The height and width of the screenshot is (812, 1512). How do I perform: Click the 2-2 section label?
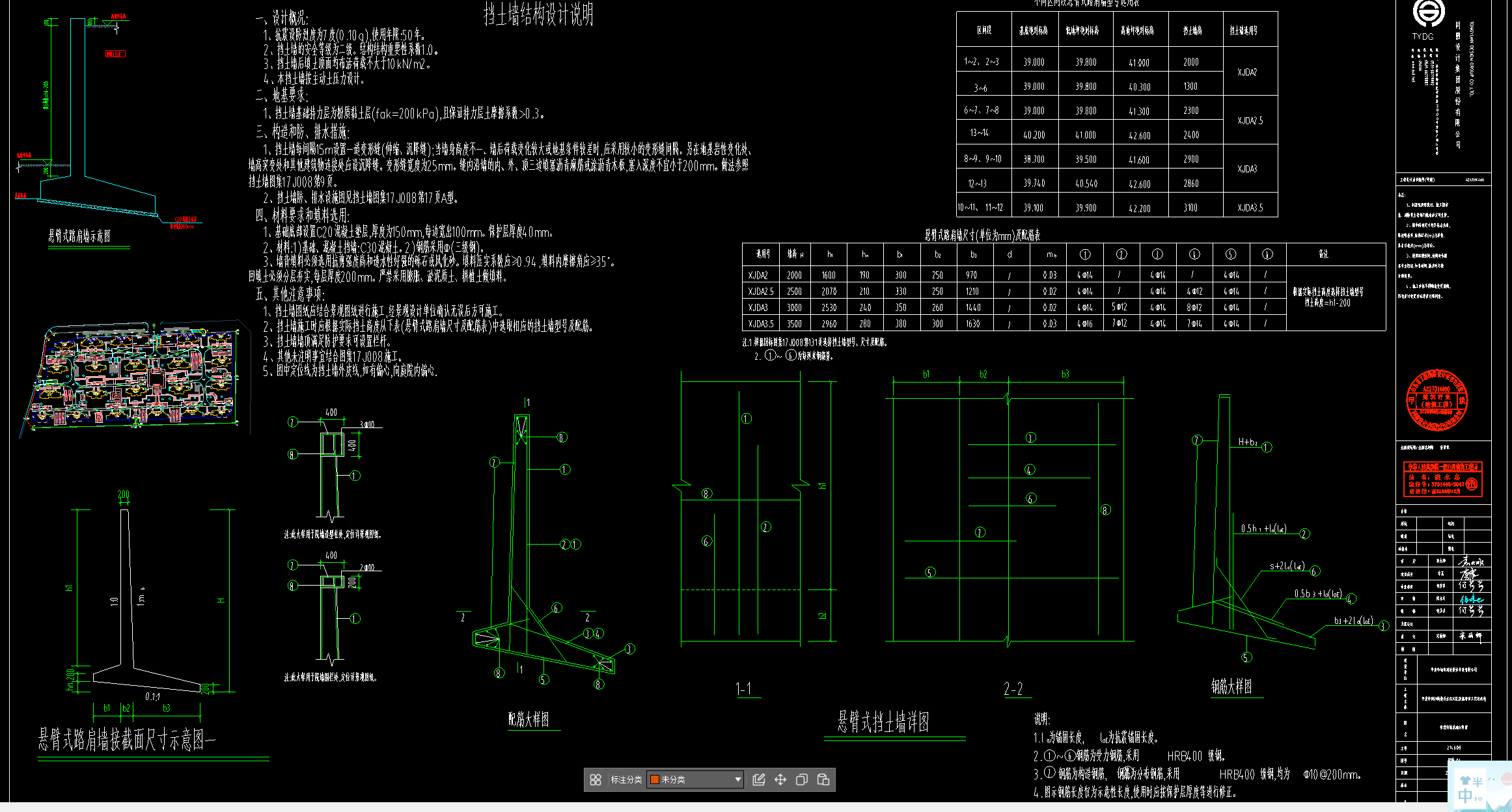[1013, 688]
